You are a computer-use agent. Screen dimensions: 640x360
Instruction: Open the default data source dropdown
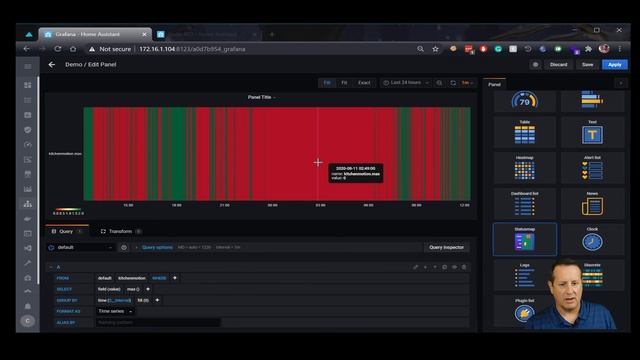coord(81,247)
